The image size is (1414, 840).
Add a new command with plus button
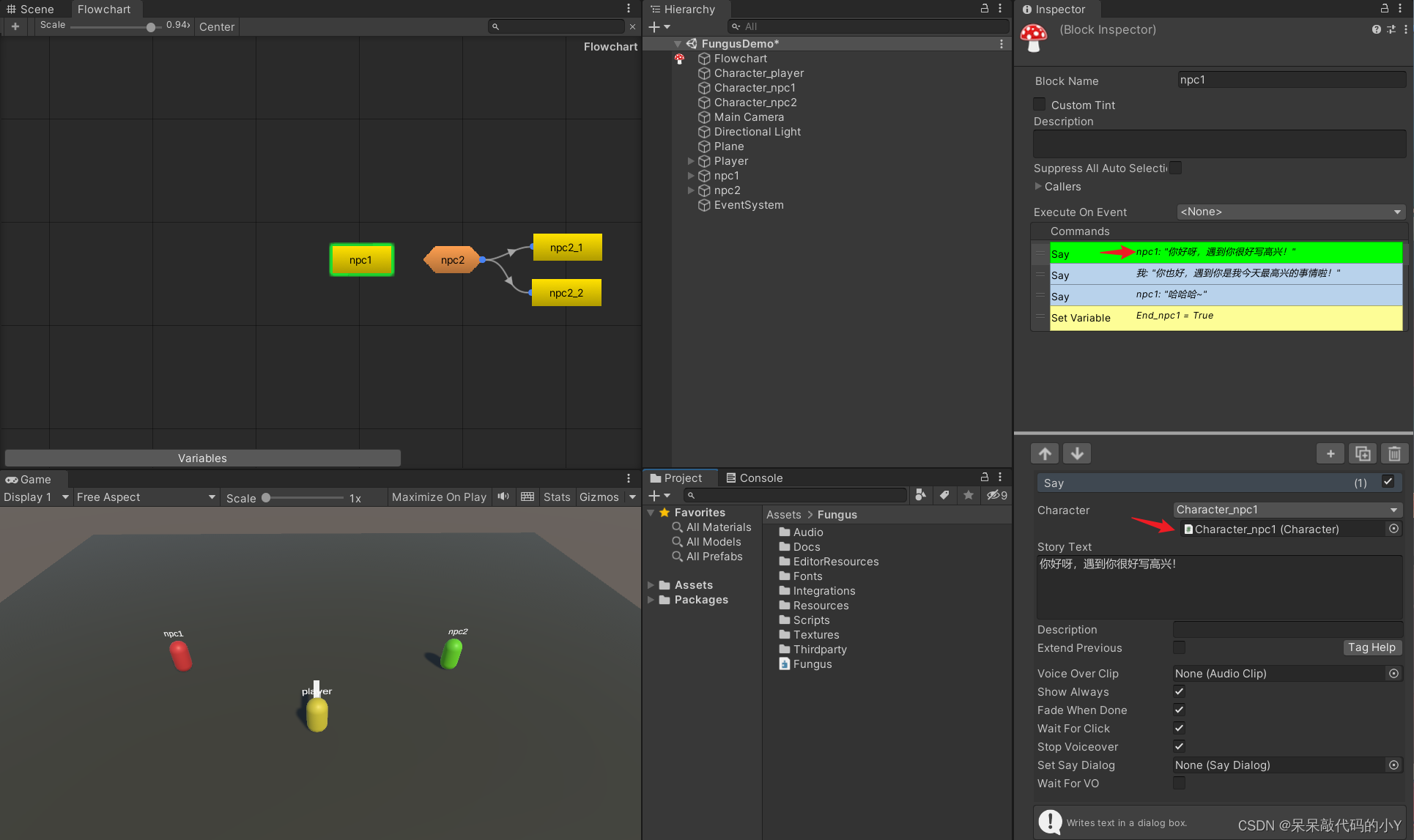point(1330,453)
